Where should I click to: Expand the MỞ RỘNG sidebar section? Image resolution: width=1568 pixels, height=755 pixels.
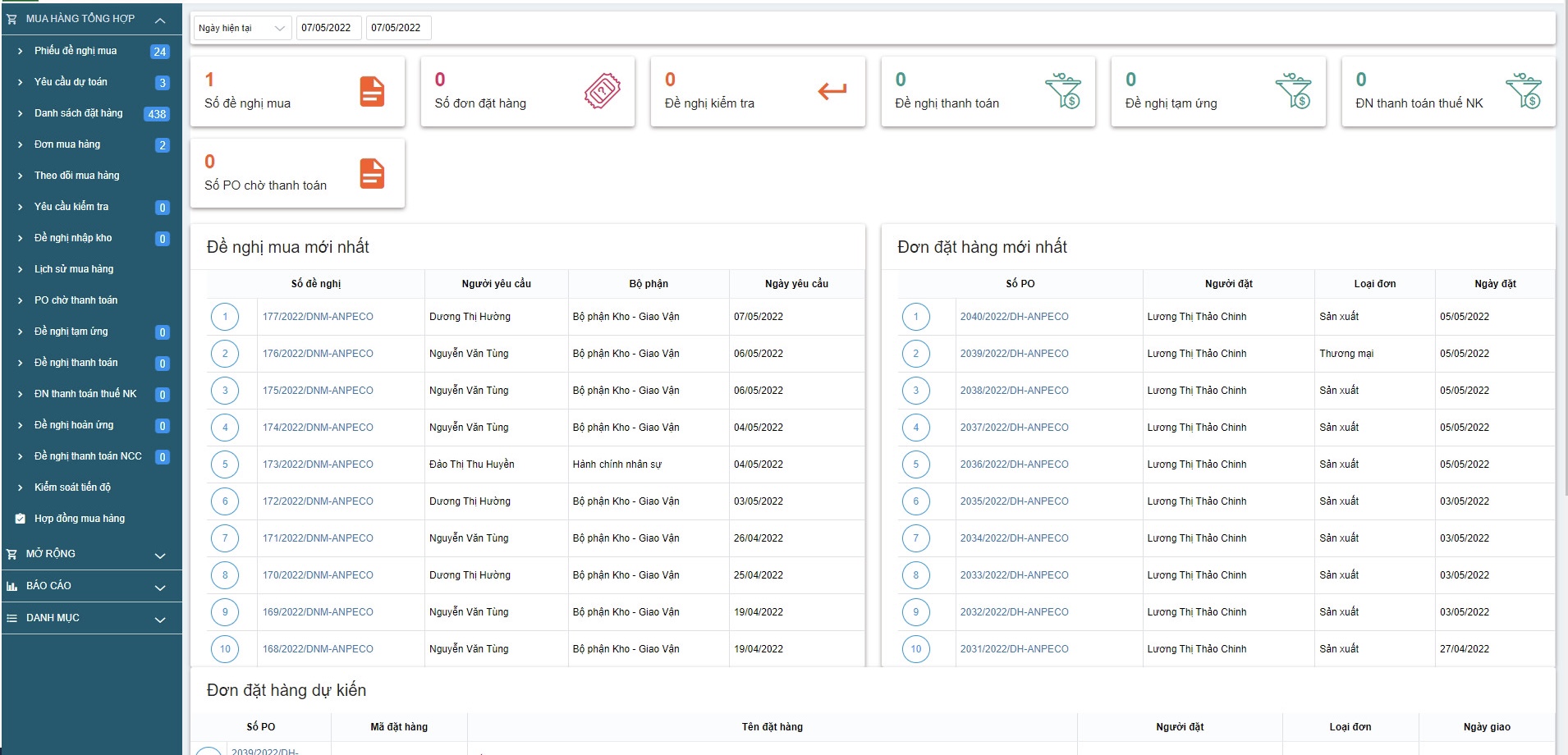pyautogui.click(x=160, y=556)
